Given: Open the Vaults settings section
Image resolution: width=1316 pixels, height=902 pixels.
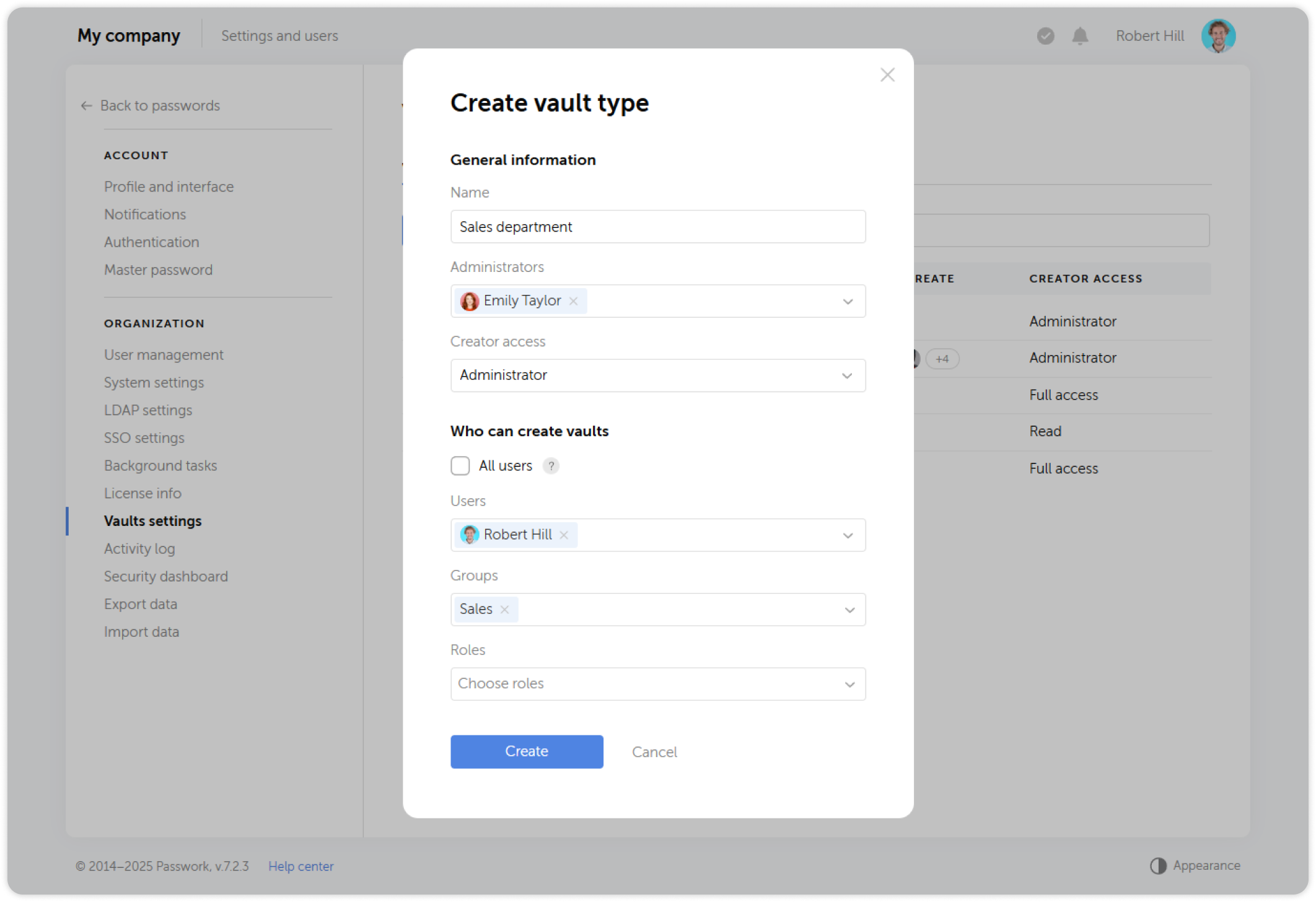Looking at the screenshot, I should pos(153,521).
